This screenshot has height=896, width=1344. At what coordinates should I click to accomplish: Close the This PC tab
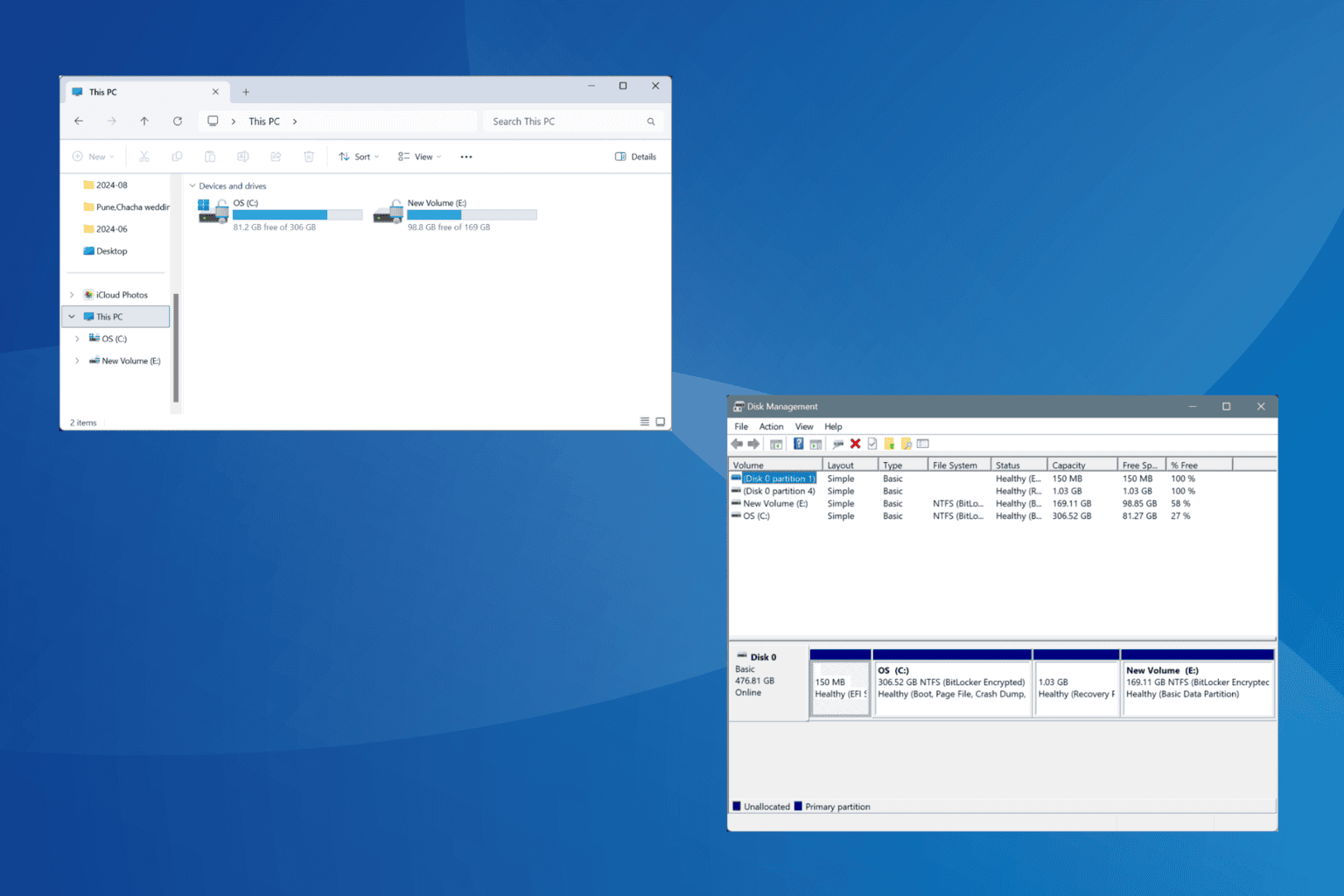click(x=215, y=92)
